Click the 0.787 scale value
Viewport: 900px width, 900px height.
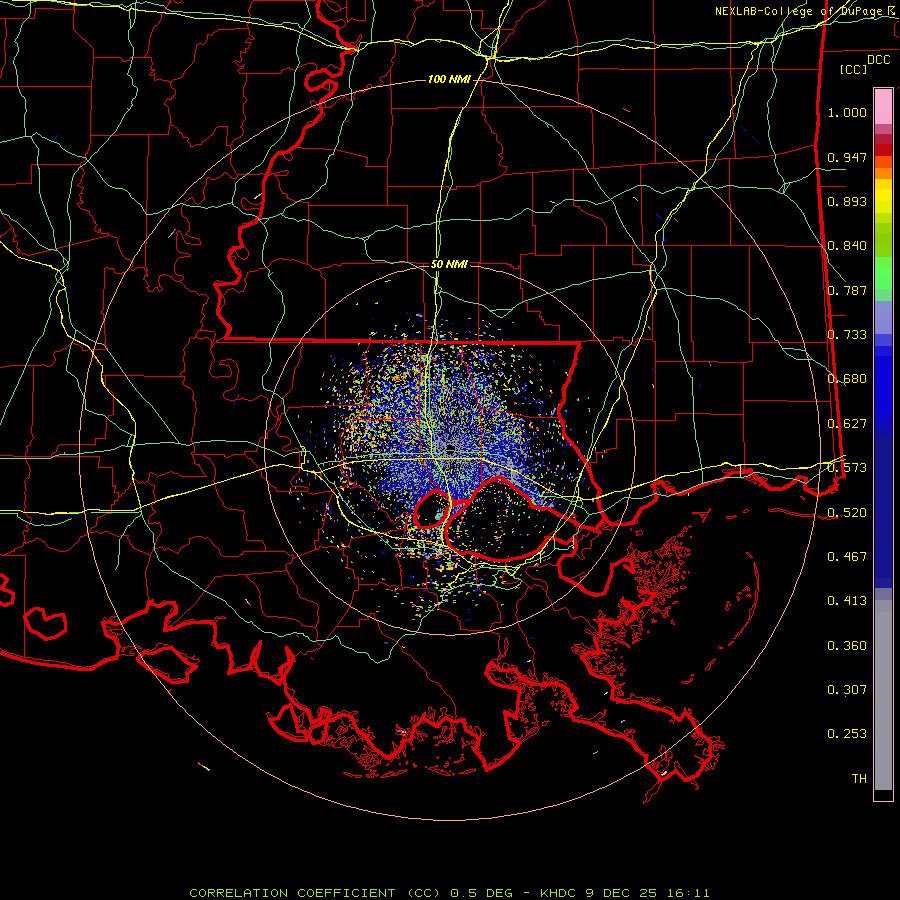coord(847,290)
